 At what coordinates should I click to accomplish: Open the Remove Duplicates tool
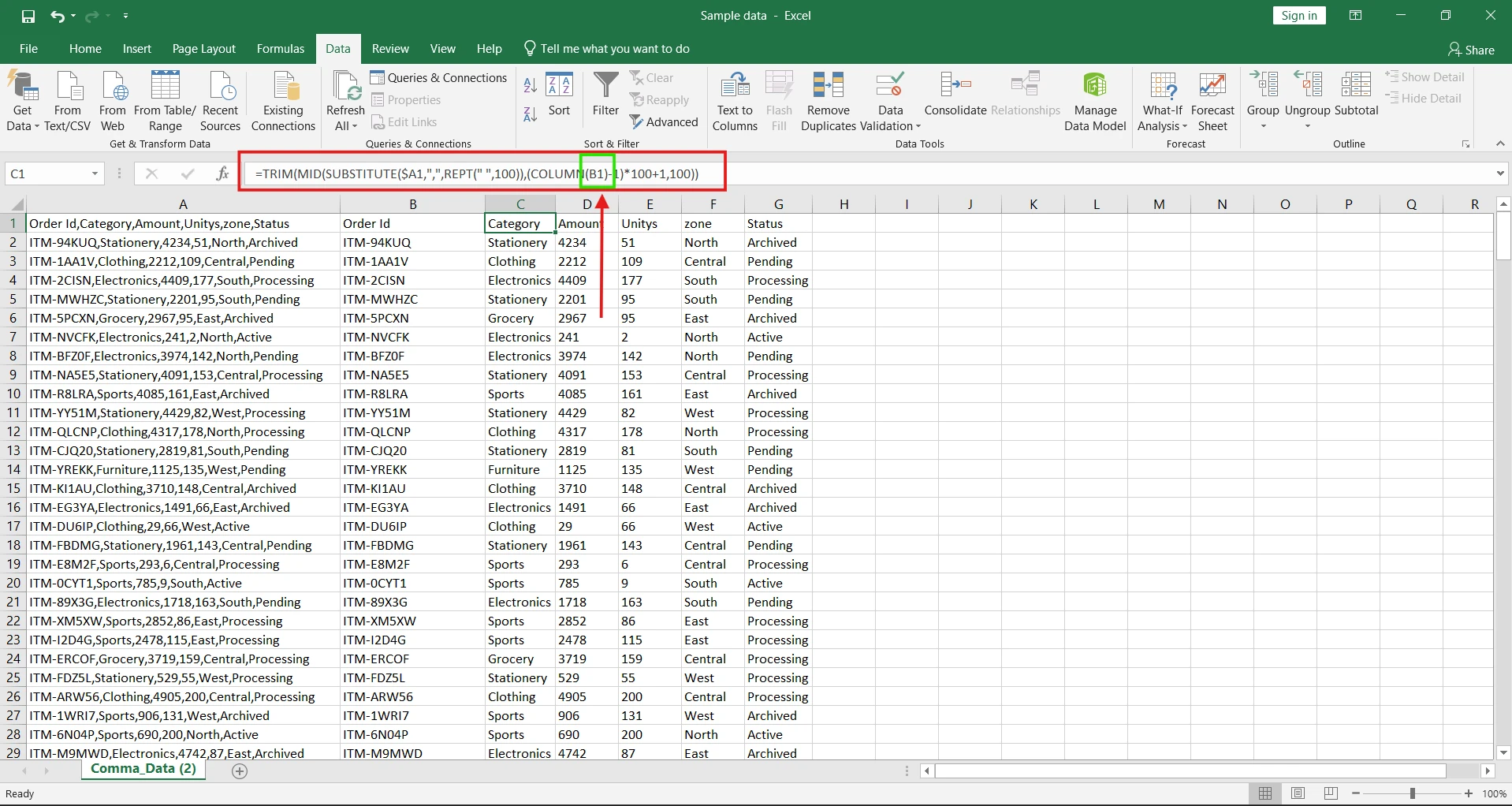828,99
